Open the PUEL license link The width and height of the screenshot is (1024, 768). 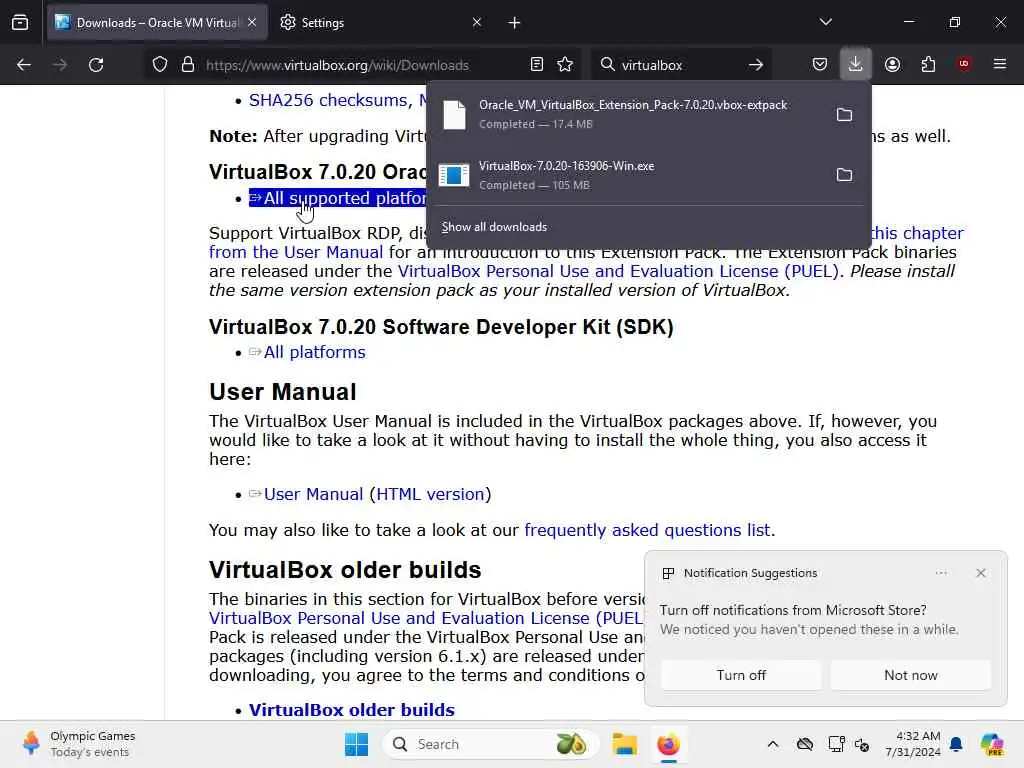coord(618,271)
